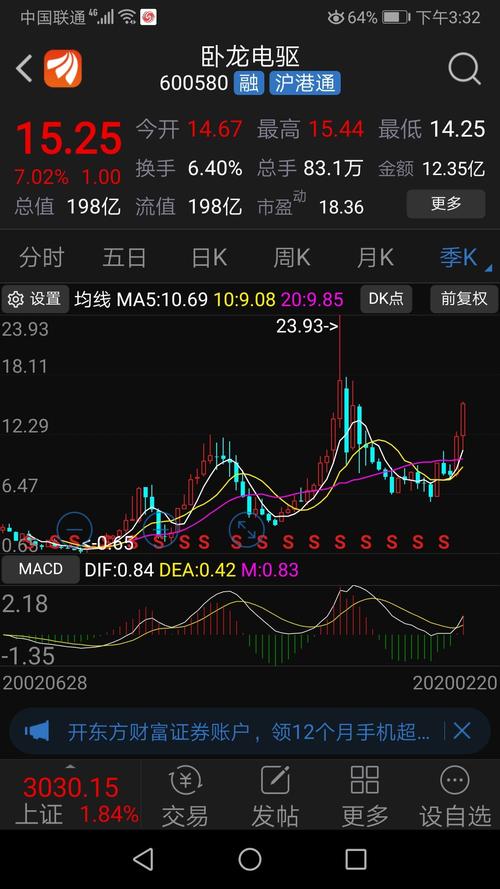Screen dimensions: 500x889
Task: Tap the back arrow icon
Action: 24,68
